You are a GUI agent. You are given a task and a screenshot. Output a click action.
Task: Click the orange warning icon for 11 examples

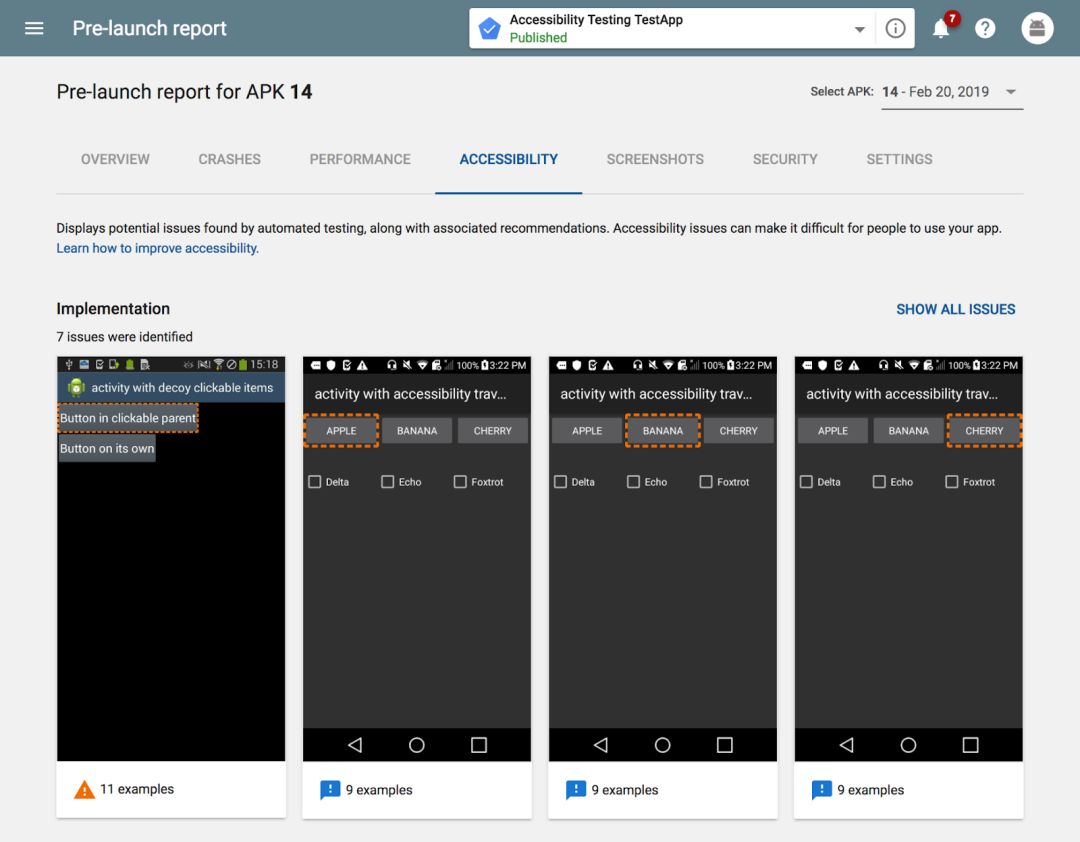85,790
